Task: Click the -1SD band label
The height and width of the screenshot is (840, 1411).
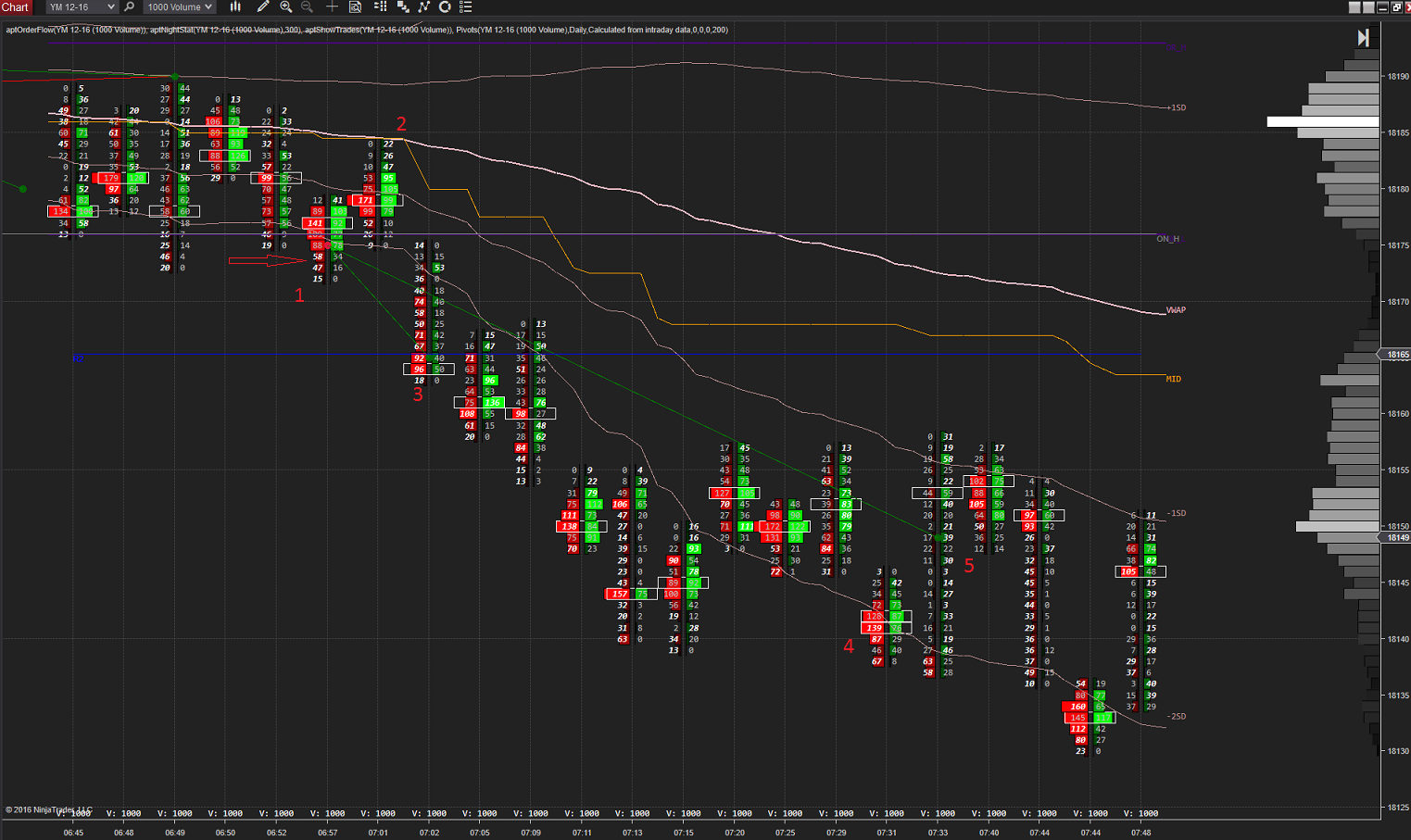Action: click(x=1177, y=513)
